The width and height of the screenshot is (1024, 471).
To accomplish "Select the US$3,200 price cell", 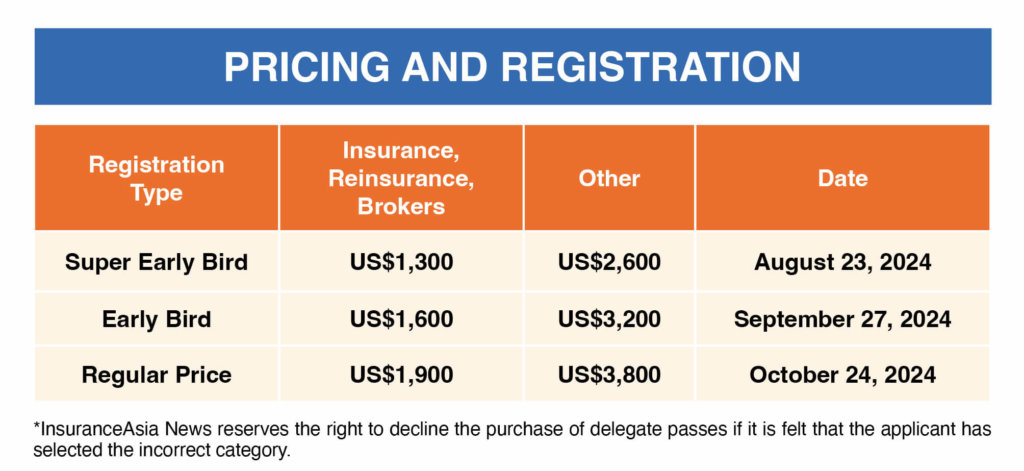I will coord(609,319).
